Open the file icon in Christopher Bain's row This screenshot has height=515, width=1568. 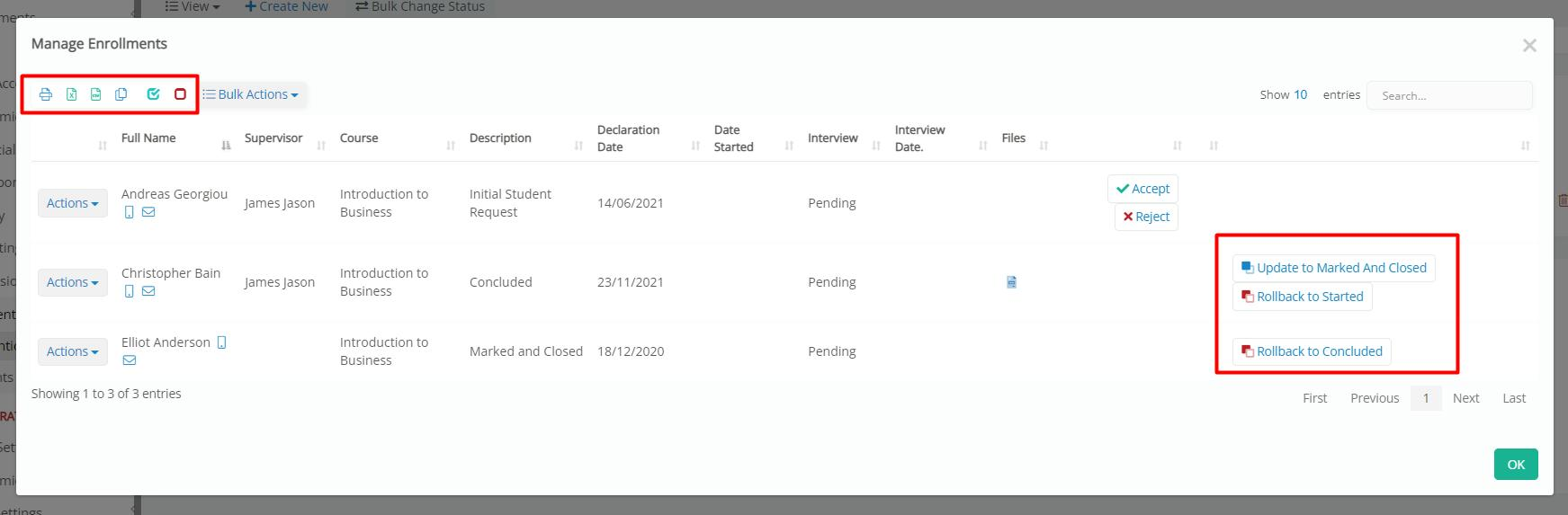click(x=1011, y=282)
